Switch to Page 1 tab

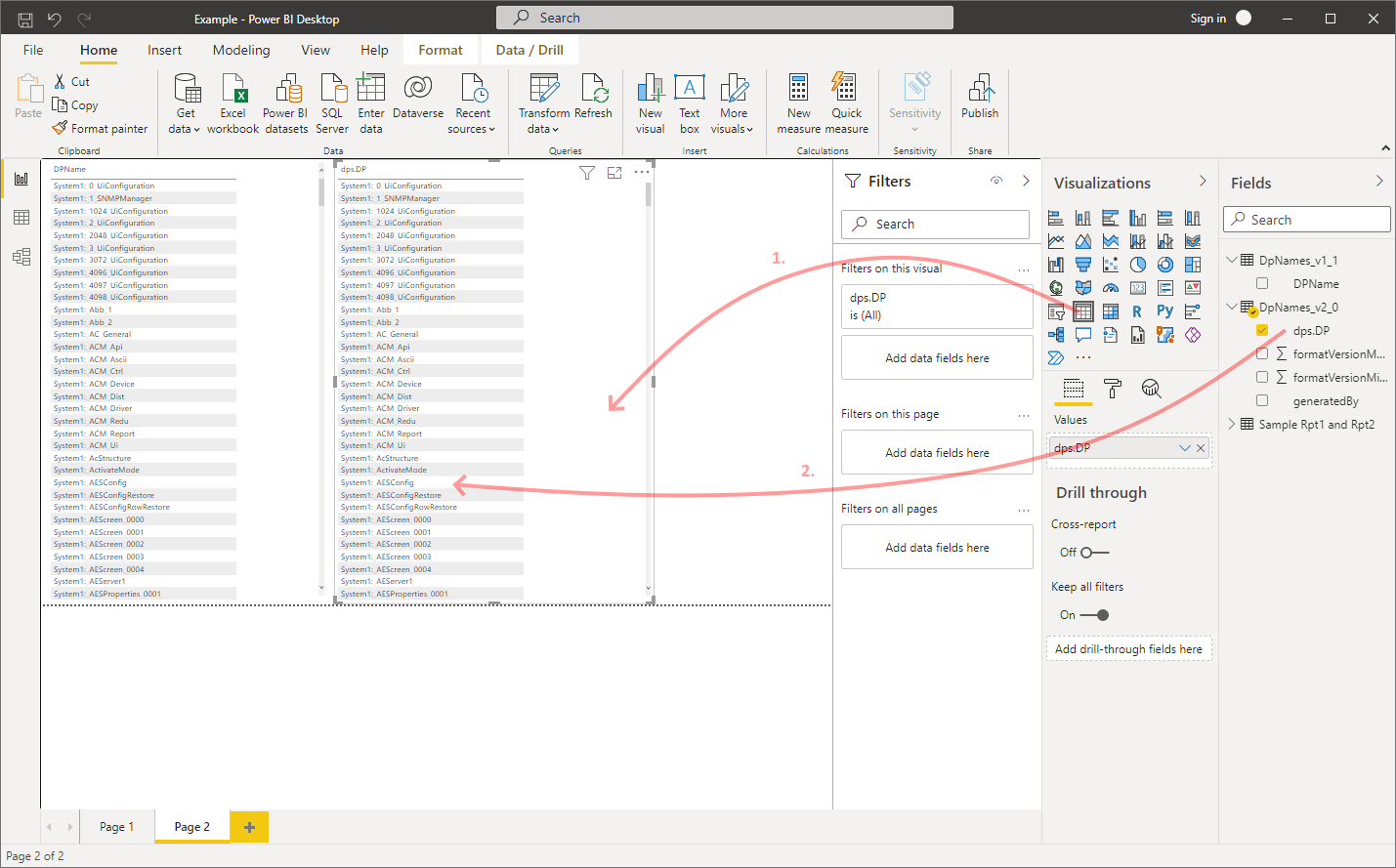116,826
